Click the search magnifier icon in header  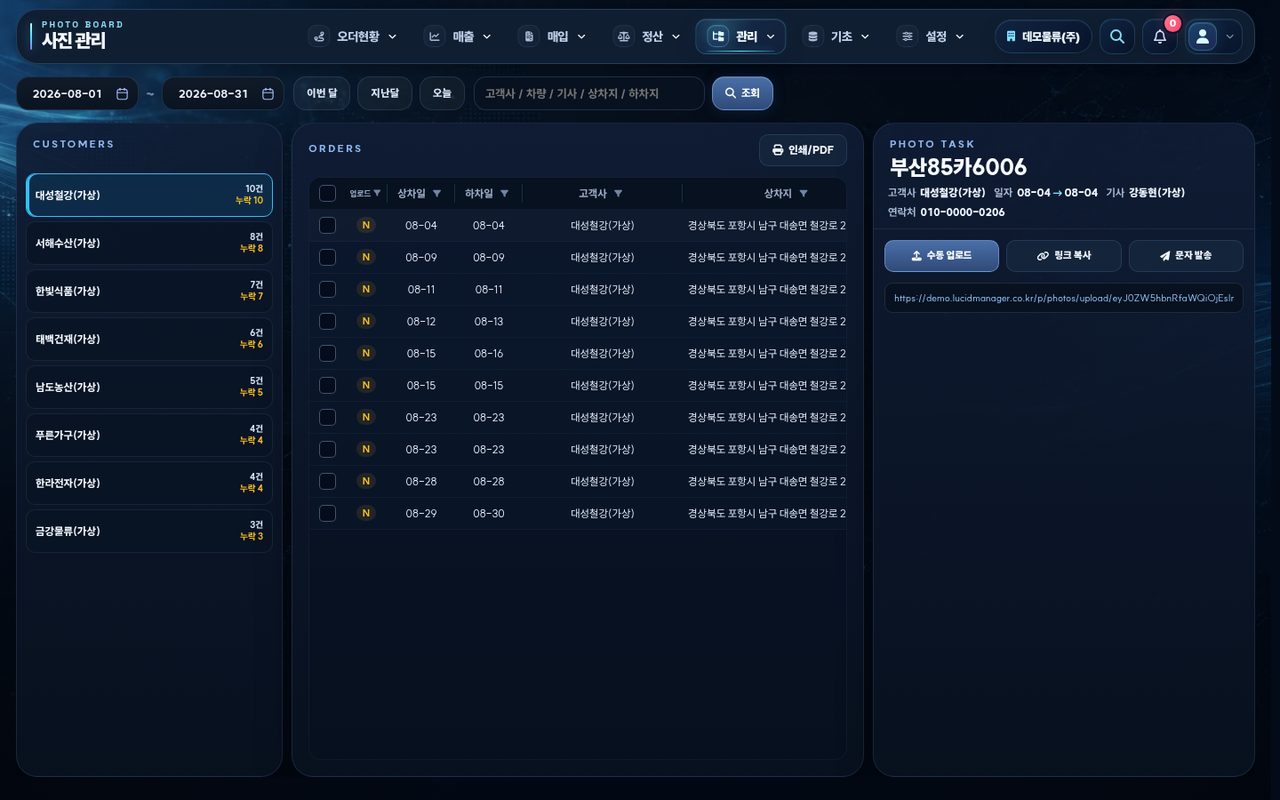1117,37
